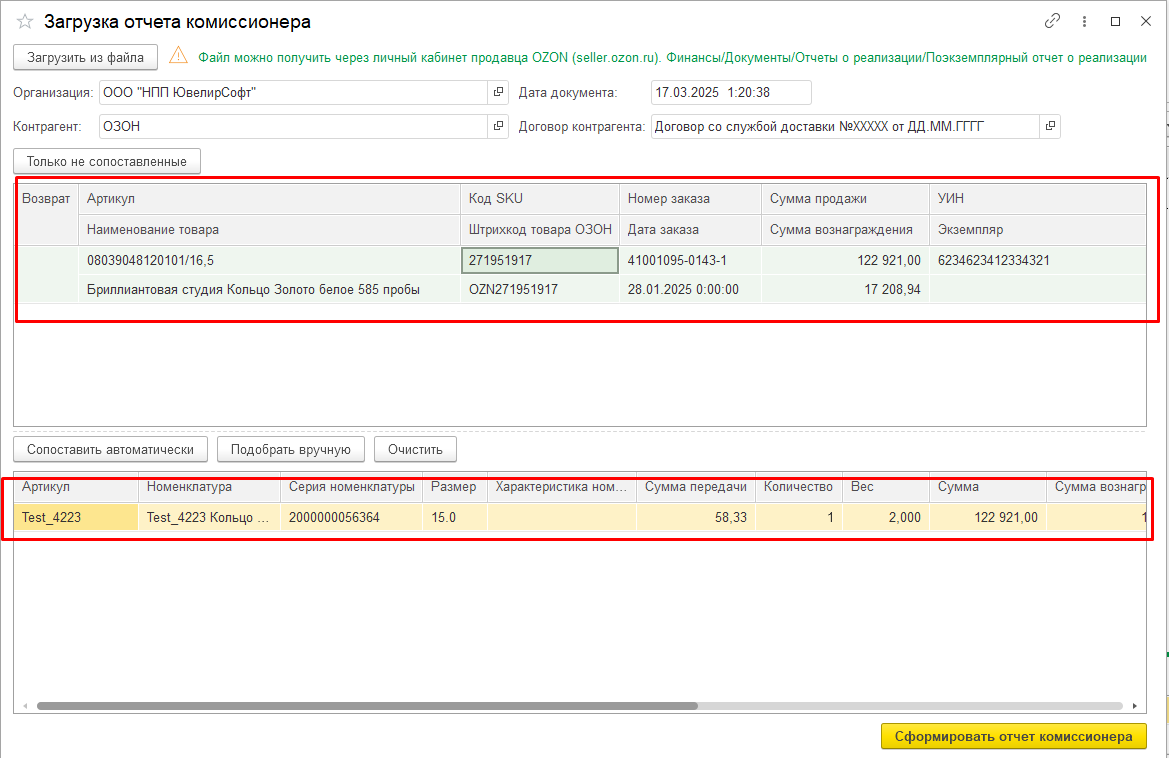Click Номенклатура column header
Screen dimensions: 1169x758
pos(209,487)
